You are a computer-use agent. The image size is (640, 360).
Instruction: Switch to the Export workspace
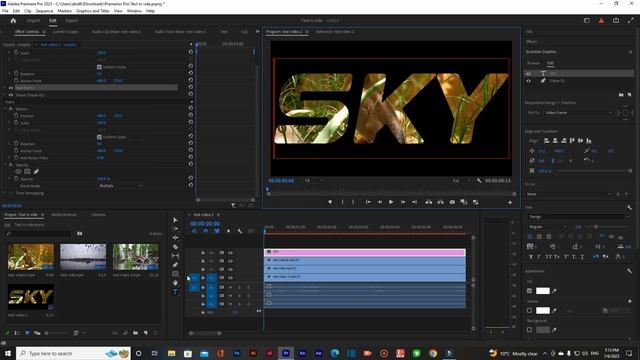click(x=71, y=20)
